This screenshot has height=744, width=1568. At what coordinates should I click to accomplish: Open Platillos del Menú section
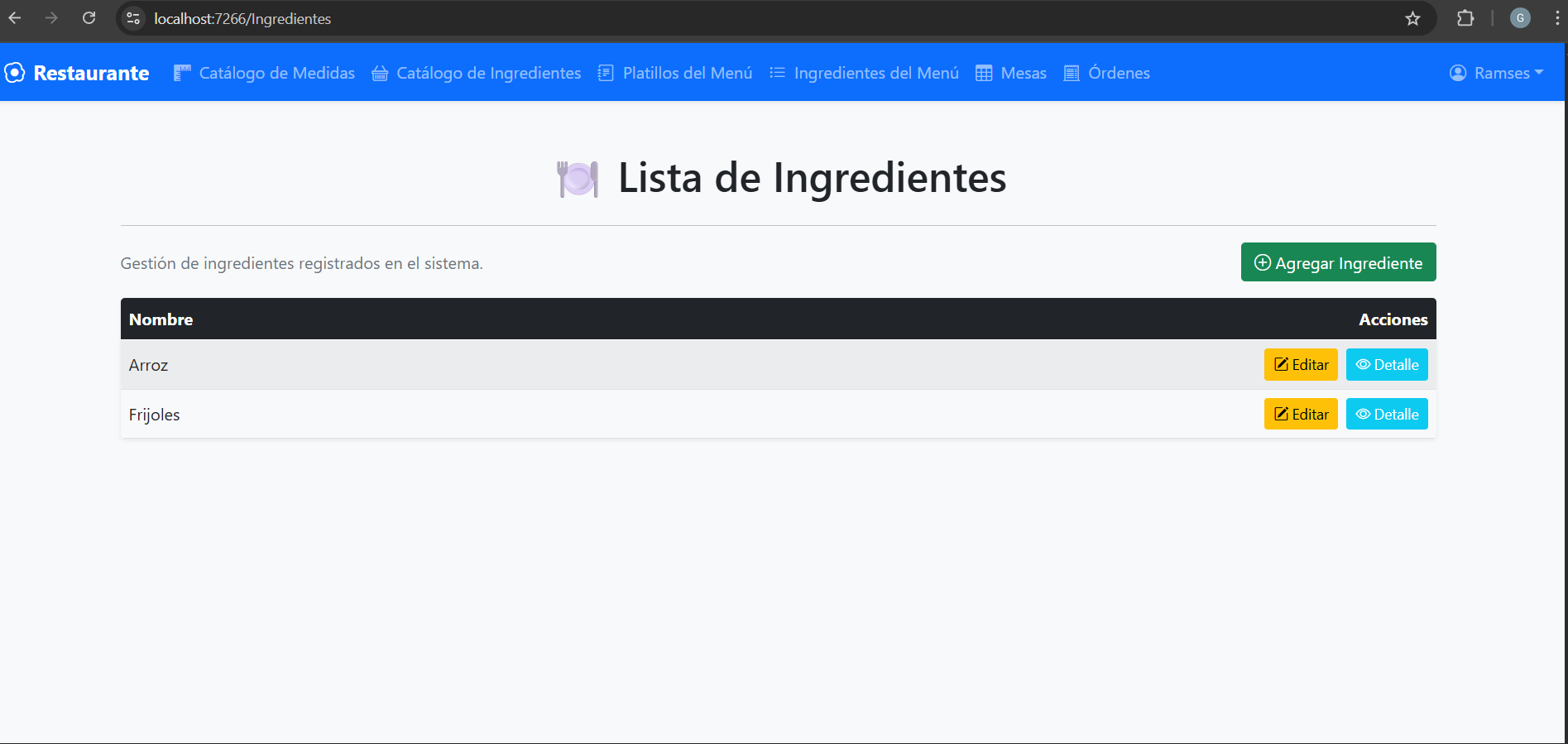(675, 73)
